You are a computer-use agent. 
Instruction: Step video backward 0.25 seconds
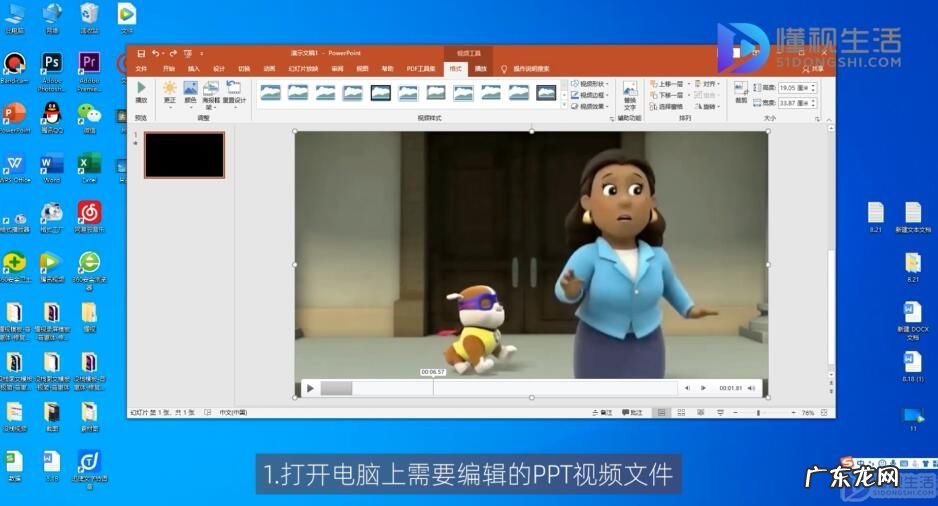pos(687,388)
